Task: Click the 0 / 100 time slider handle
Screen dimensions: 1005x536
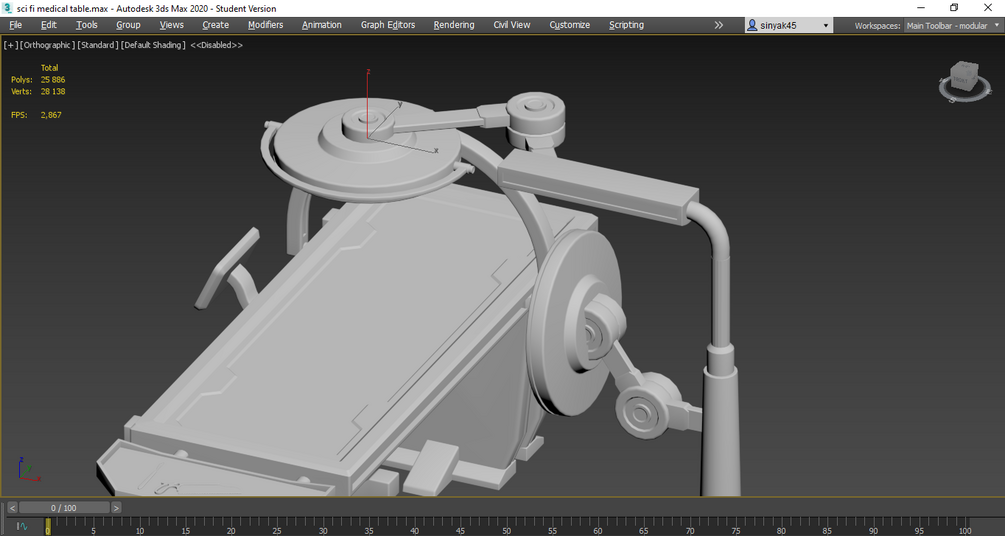Action: (x=64, y=508)
